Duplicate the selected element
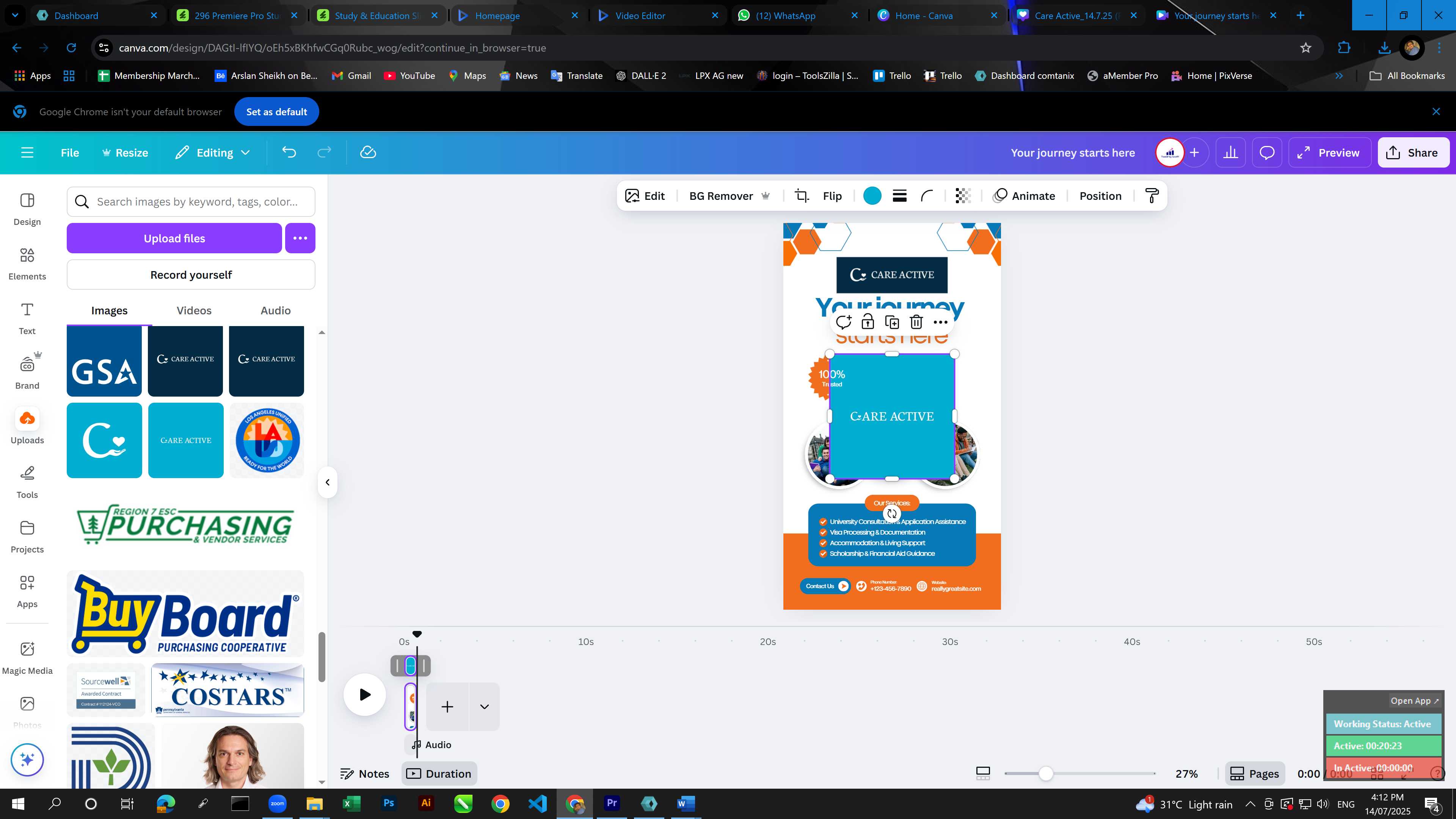Image resolution: width=1456 pixels, height=819 pixels. 892,322
